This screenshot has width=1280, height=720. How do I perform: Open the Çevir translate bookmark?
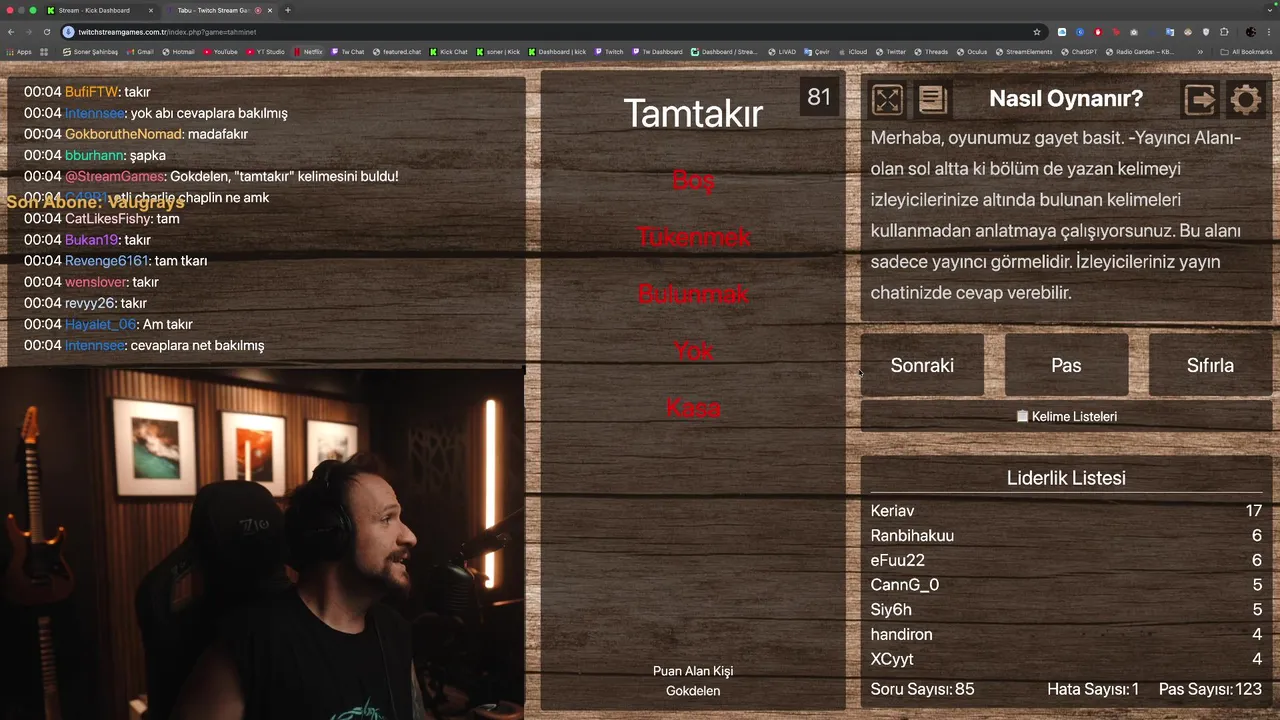[817, 51]
